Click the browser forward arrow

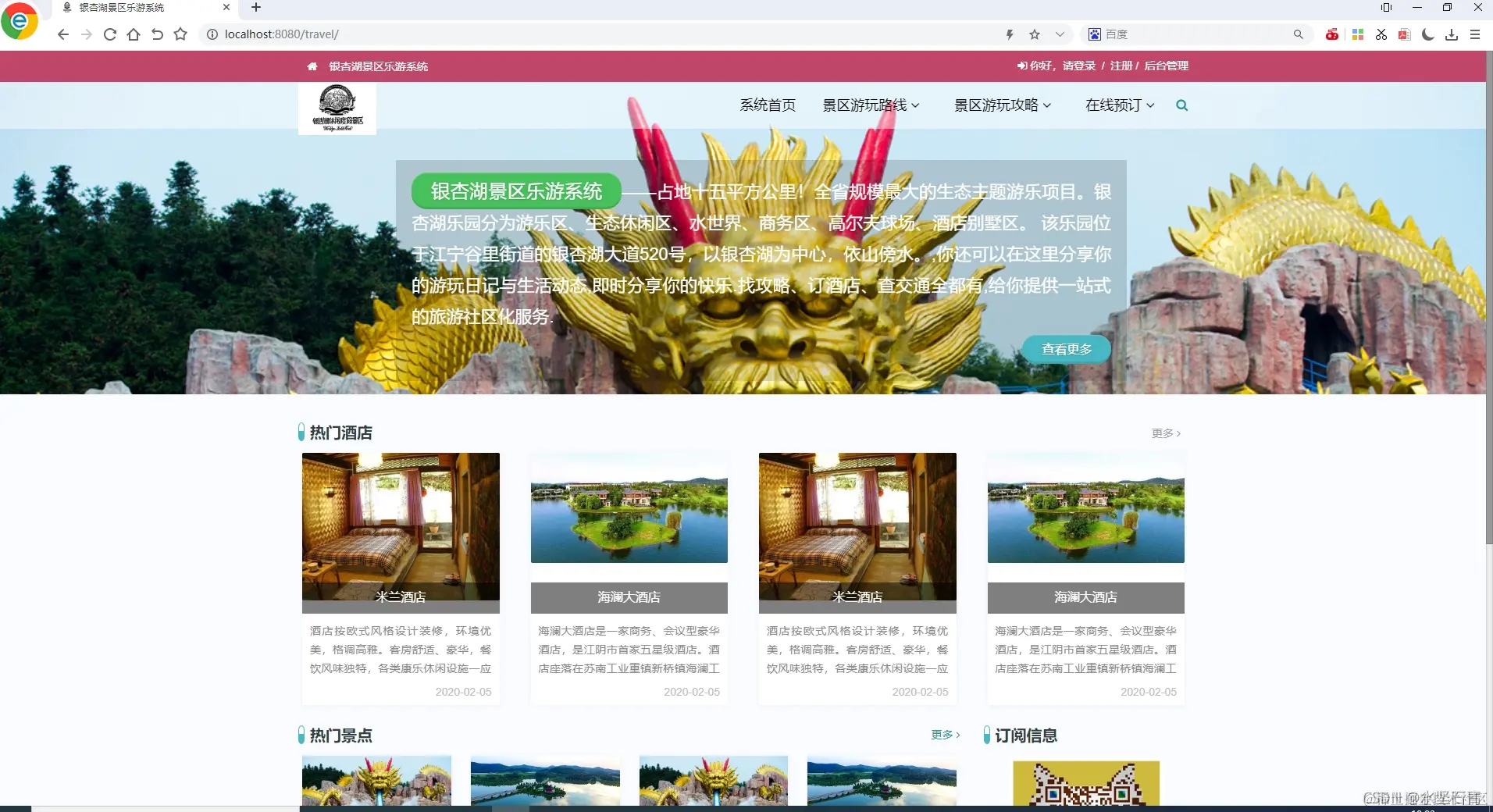87,34
